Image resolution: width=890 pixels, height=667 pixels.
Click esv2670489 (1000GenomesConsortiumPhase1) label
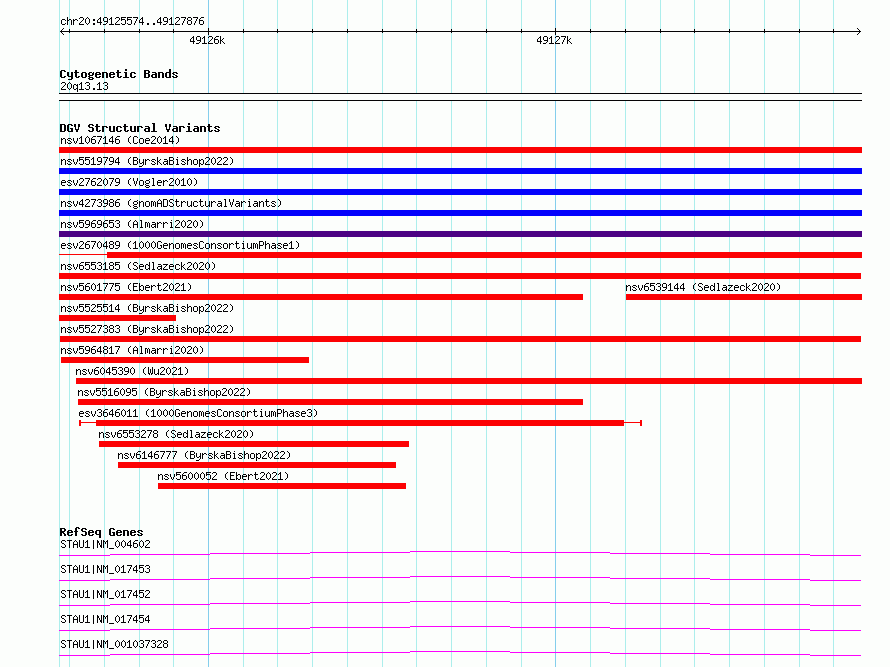click(180, 245)
